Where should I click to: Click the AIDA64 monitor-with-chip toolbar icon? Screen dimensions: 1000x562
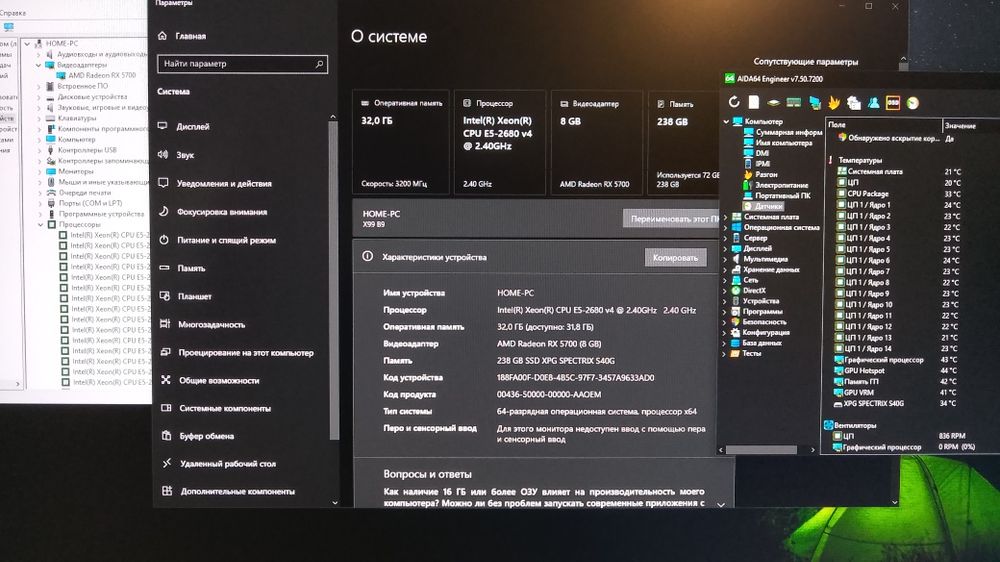tap(814, 103)
